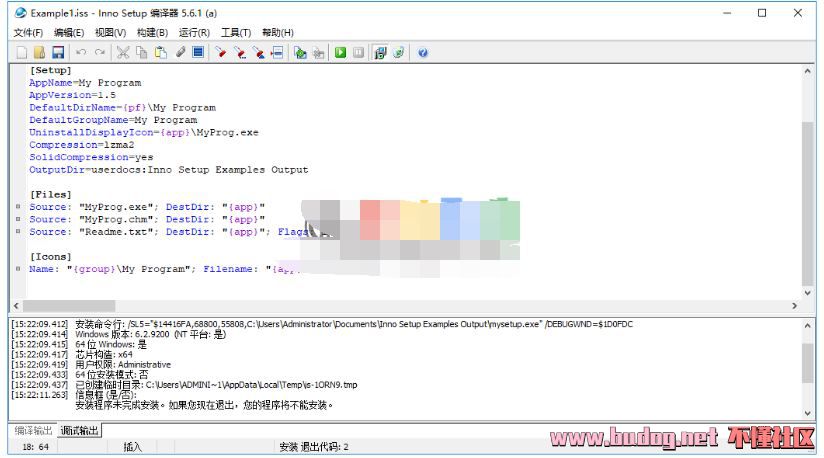Toggle breakpoint marker on the Readme.txt line
Image resolution: width=824 pixels, height=458 pixels.
click(18, 232)
